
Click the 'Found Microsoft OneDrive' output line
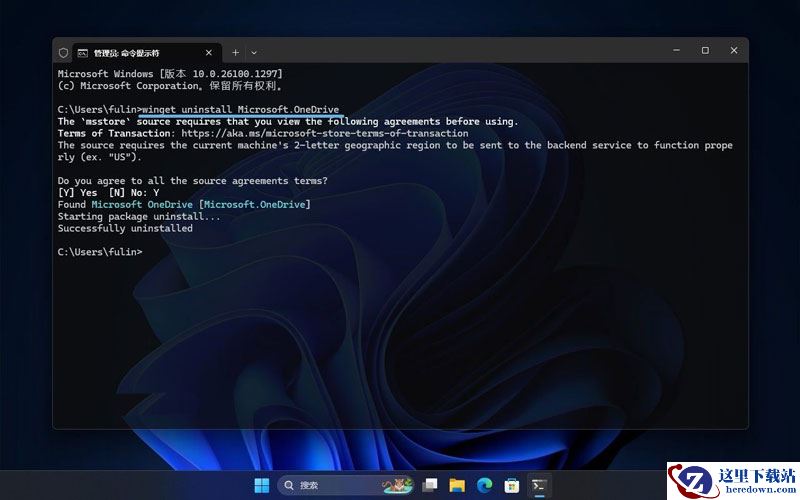[184, 204]
